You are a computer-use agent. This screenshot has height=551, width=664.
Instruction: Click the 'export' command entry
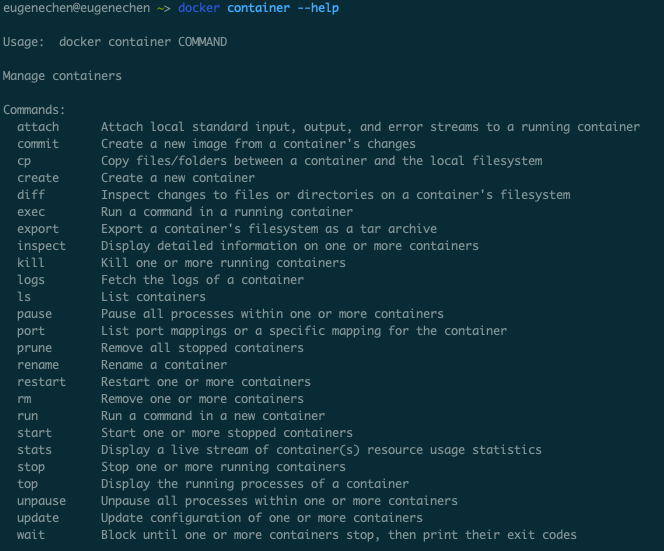click(x=38, y=229)
